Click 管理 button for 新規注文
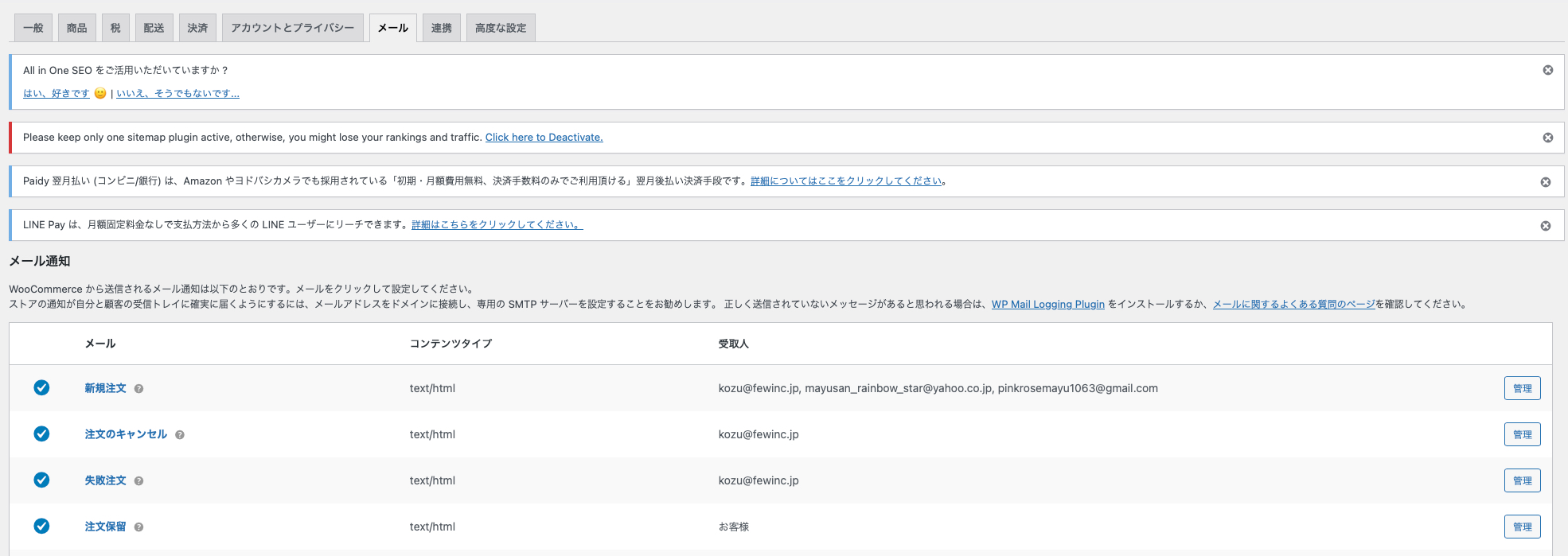Screen dimensions: 1568x556 pyautogui.click(x=1521, y=388)
